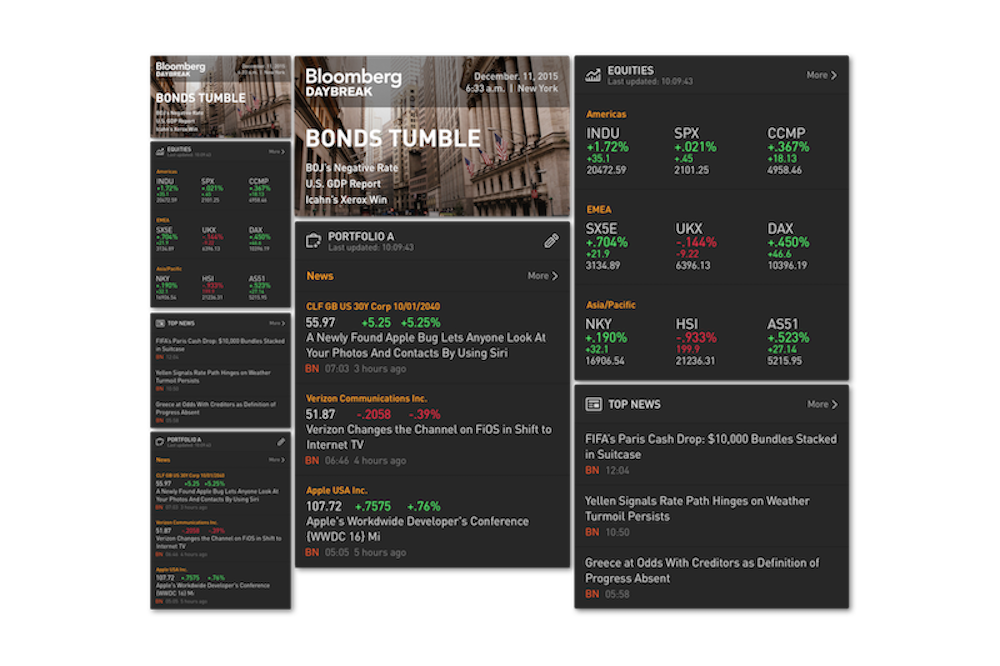
Task: Open U.S. GDP Report headline in large banner
Action: pos(343,184)
